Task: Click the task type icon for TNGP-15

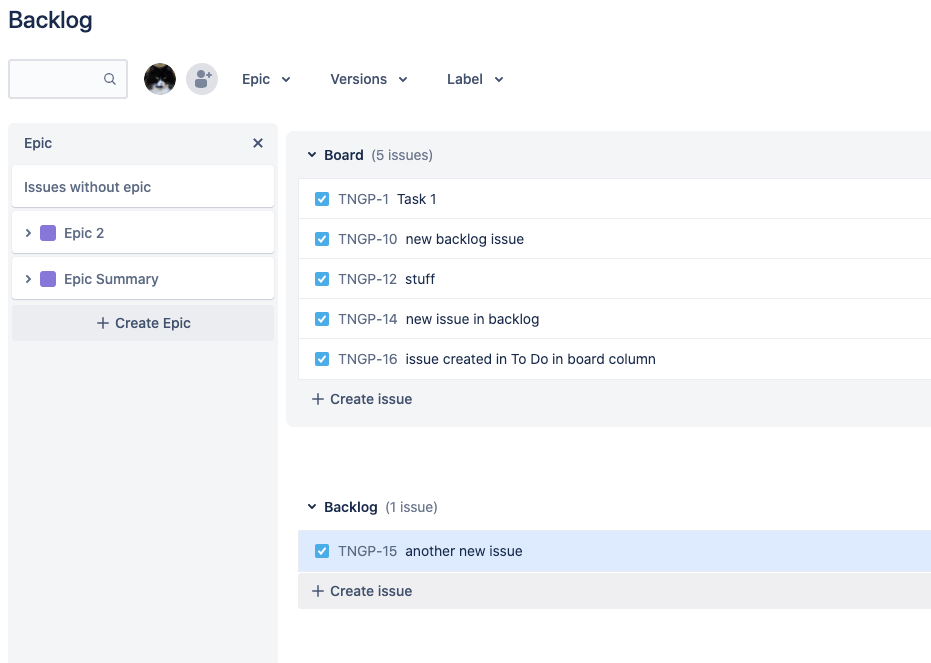Action: pyautogui.click(x=322, y=551)
